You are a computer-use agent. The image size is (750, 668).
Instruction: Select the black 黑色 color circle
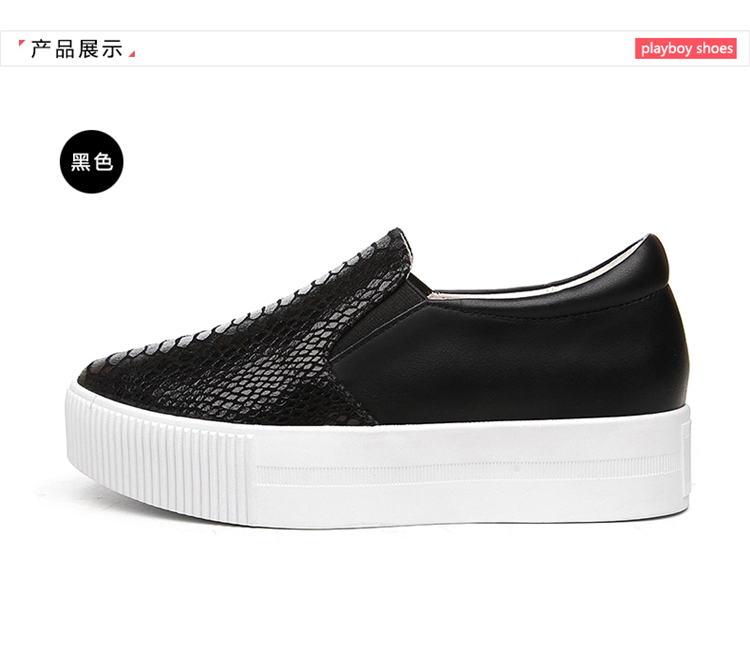point(91,162)
